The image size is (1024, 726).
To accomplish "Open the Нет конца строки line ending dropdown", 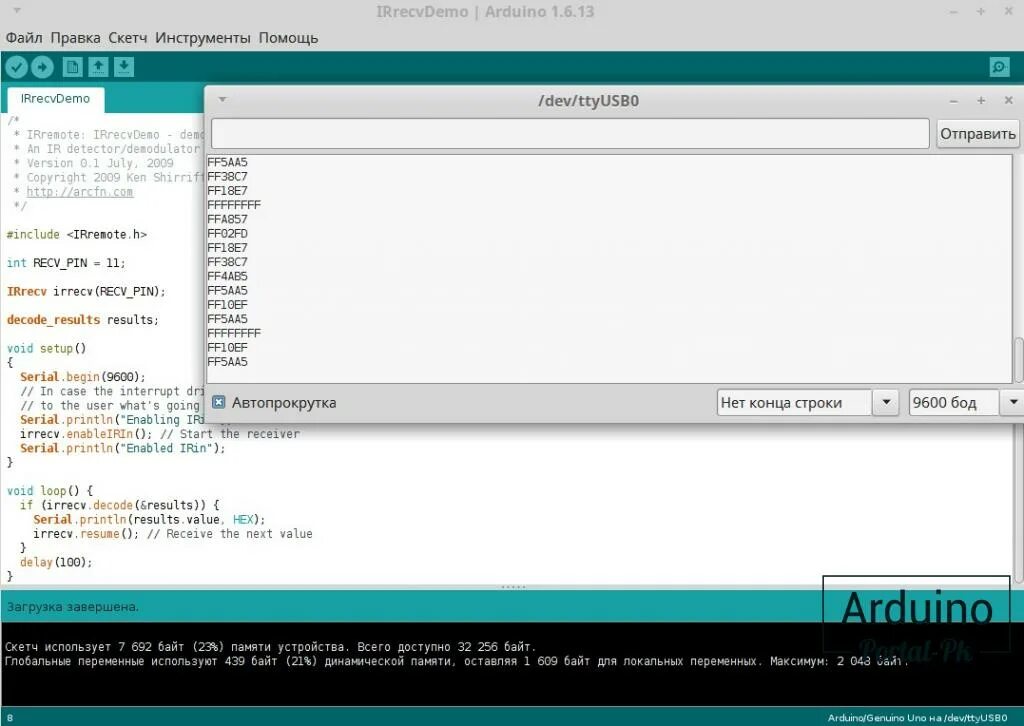I will pyautogui.click(x=808, y=403).
